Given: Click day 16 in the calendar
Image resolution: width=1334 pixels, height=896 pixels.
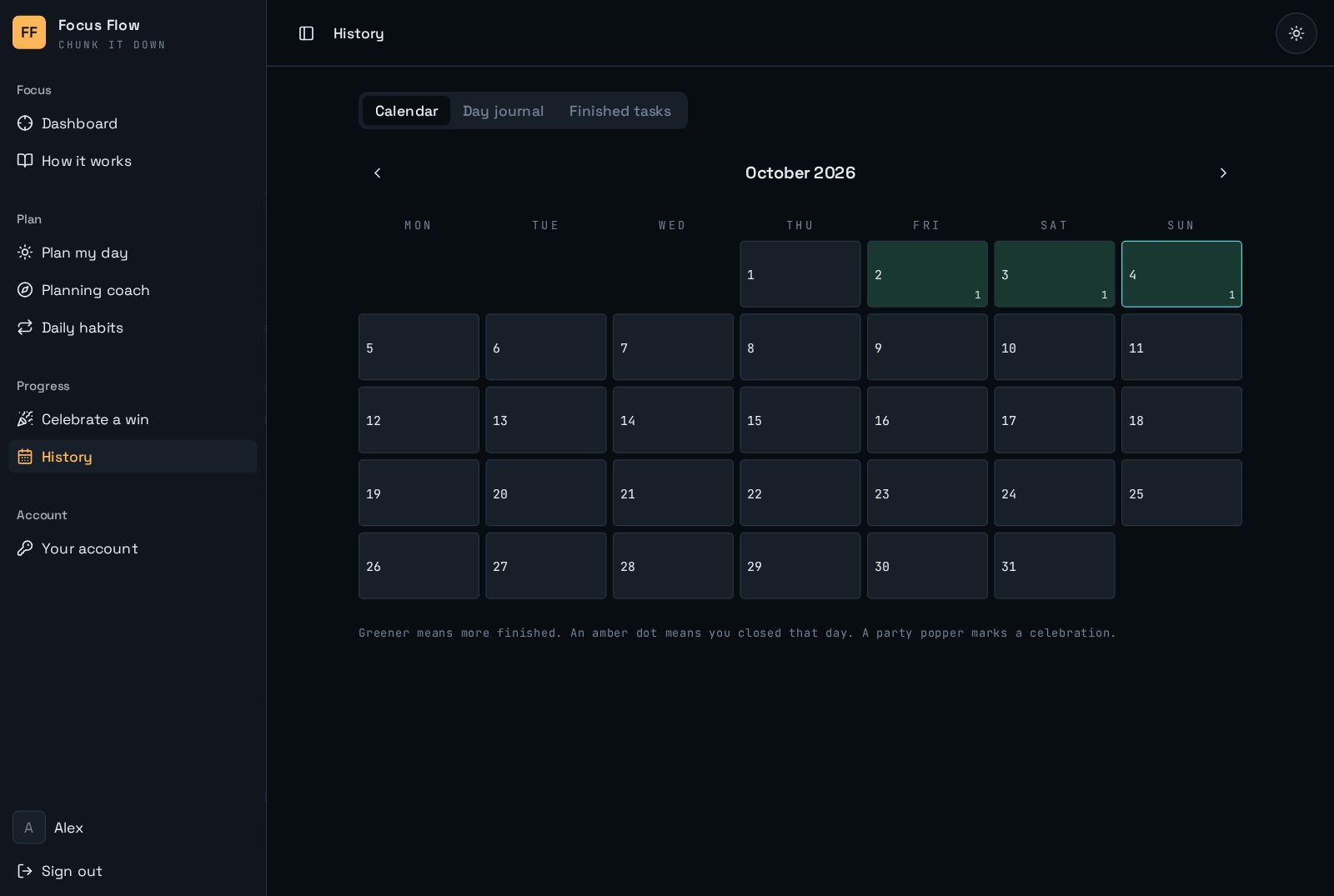Looking at the screenshot, I should pos(927,420).
